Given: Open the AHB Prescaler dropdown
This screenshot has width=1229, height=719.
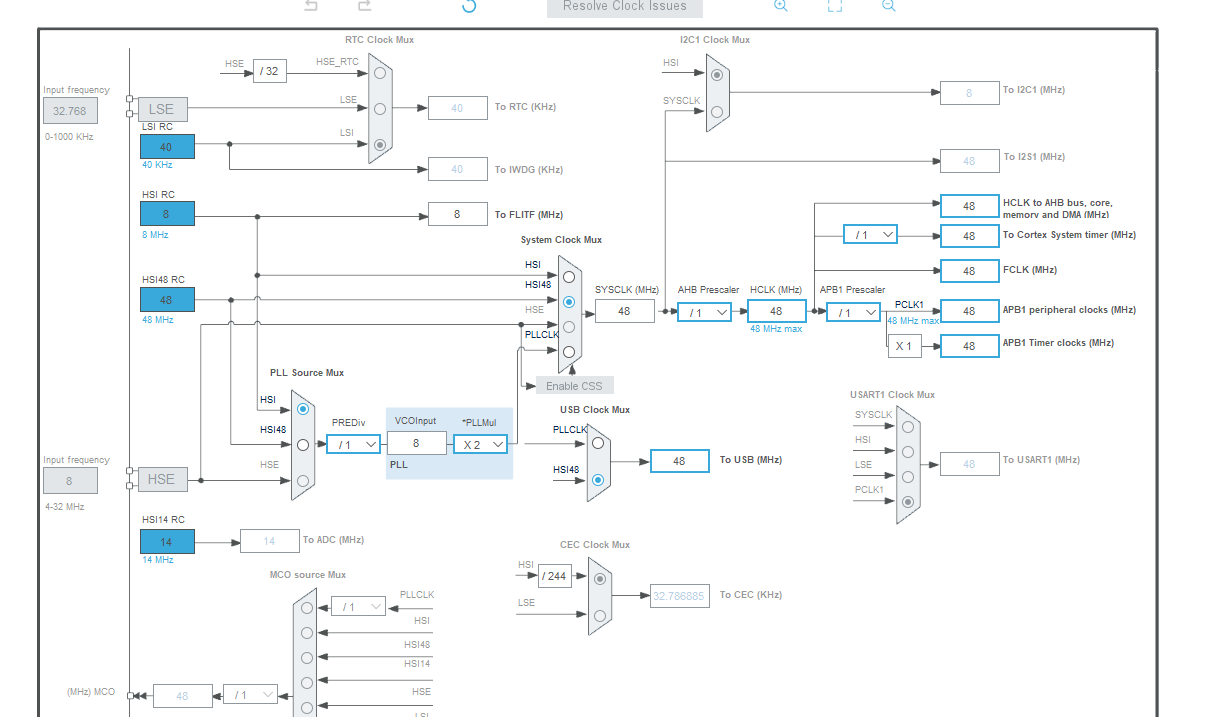Looking at the screenshot, I should point(703,311).
